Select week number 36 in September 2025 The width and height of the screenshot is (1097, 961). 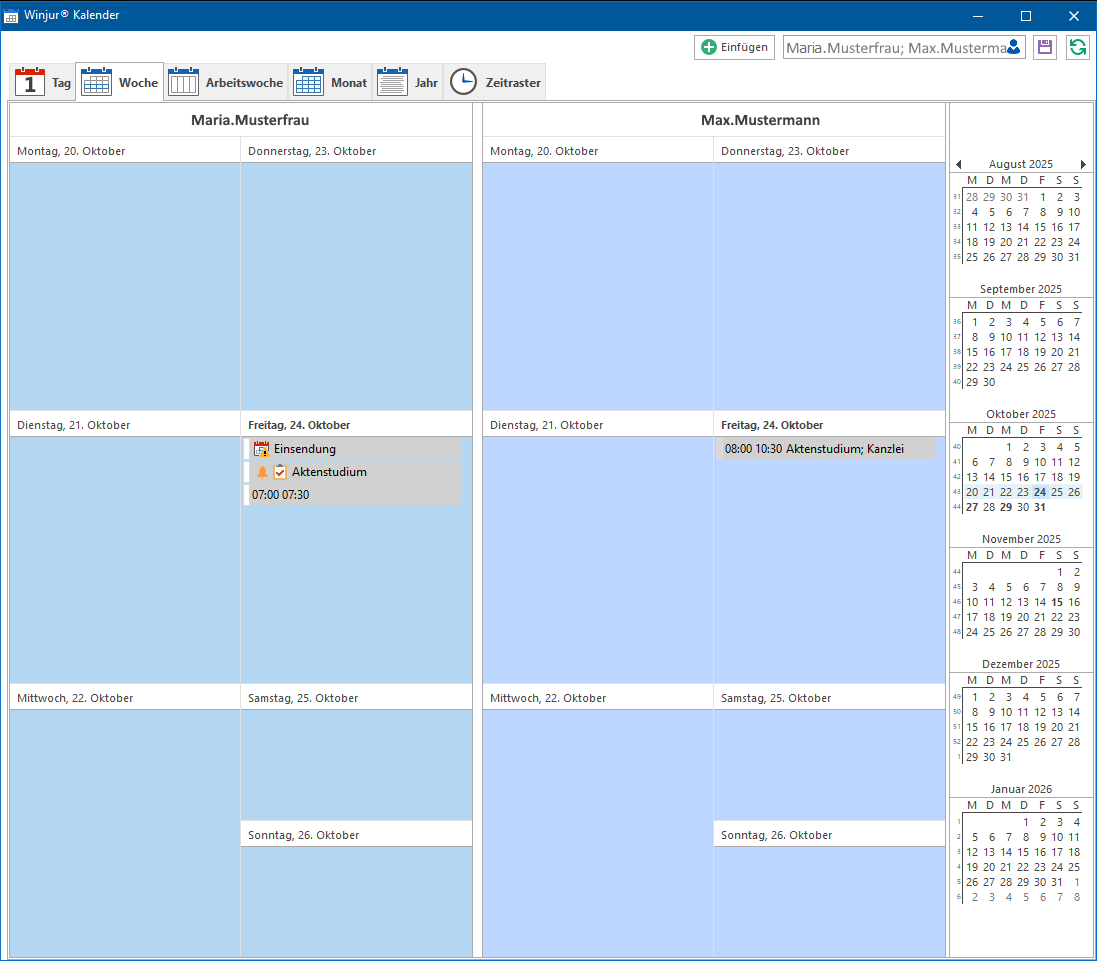point(956,322)
